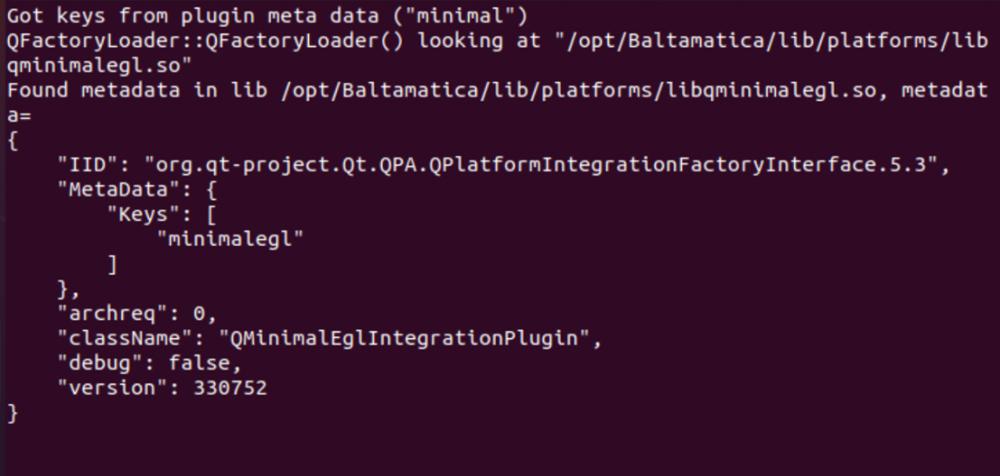Image resolution: width=1000 pixels, height=476 pixels.
Task: Click the "debug" key
Action: 98,362
